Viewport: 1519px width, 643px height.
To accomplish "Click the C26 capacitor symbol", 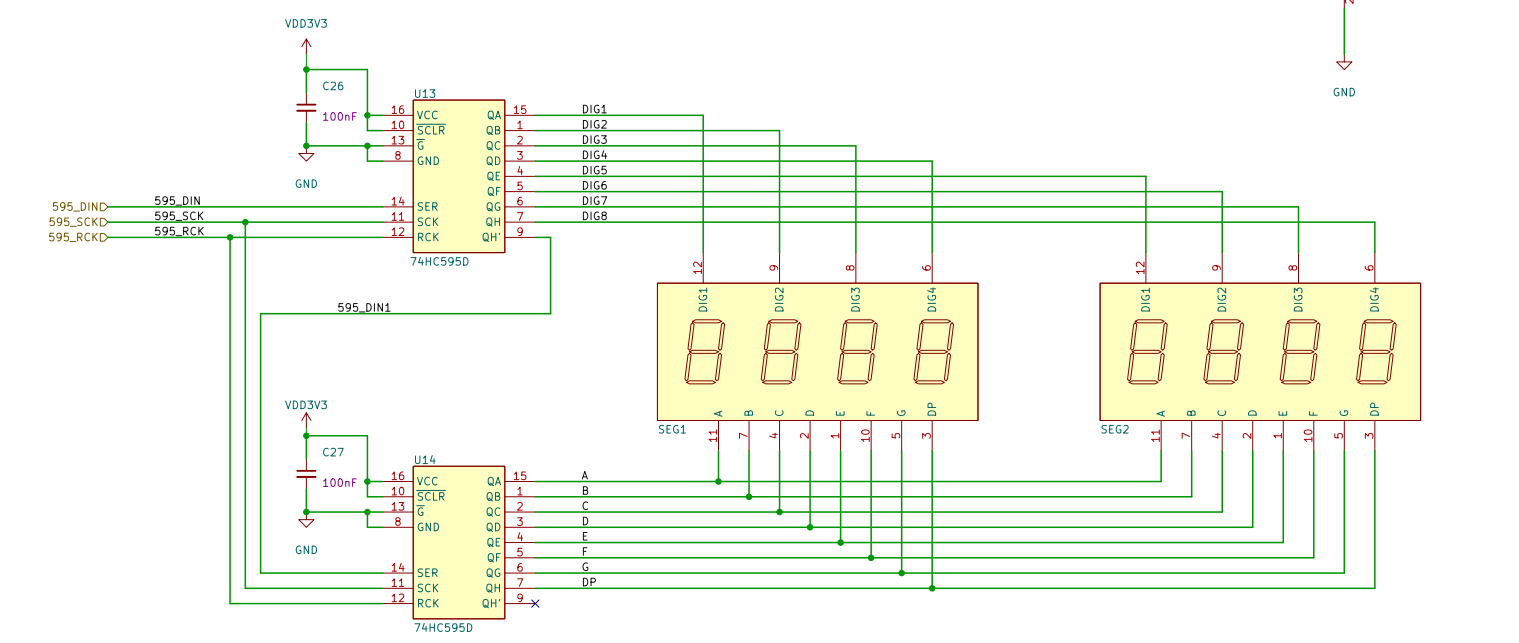I will click(x=306, y=108).
